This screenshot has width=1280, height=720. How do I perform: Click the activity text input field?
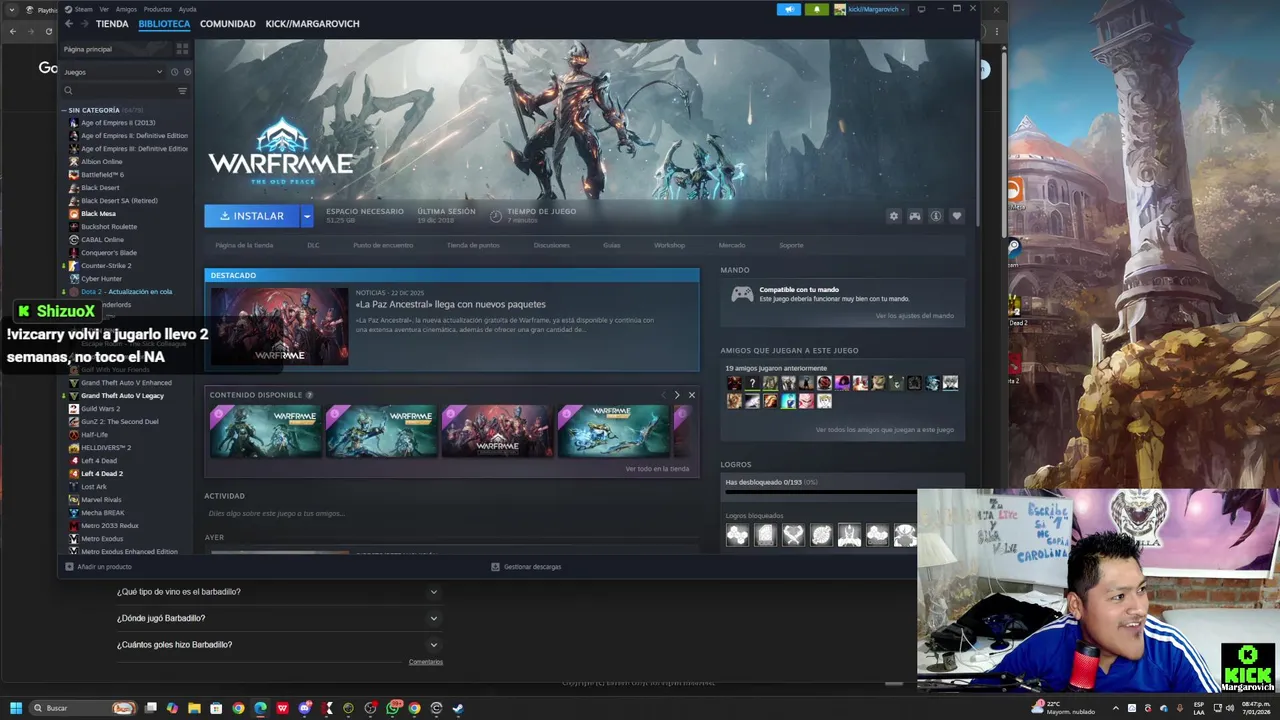click(x=450, y=514)
